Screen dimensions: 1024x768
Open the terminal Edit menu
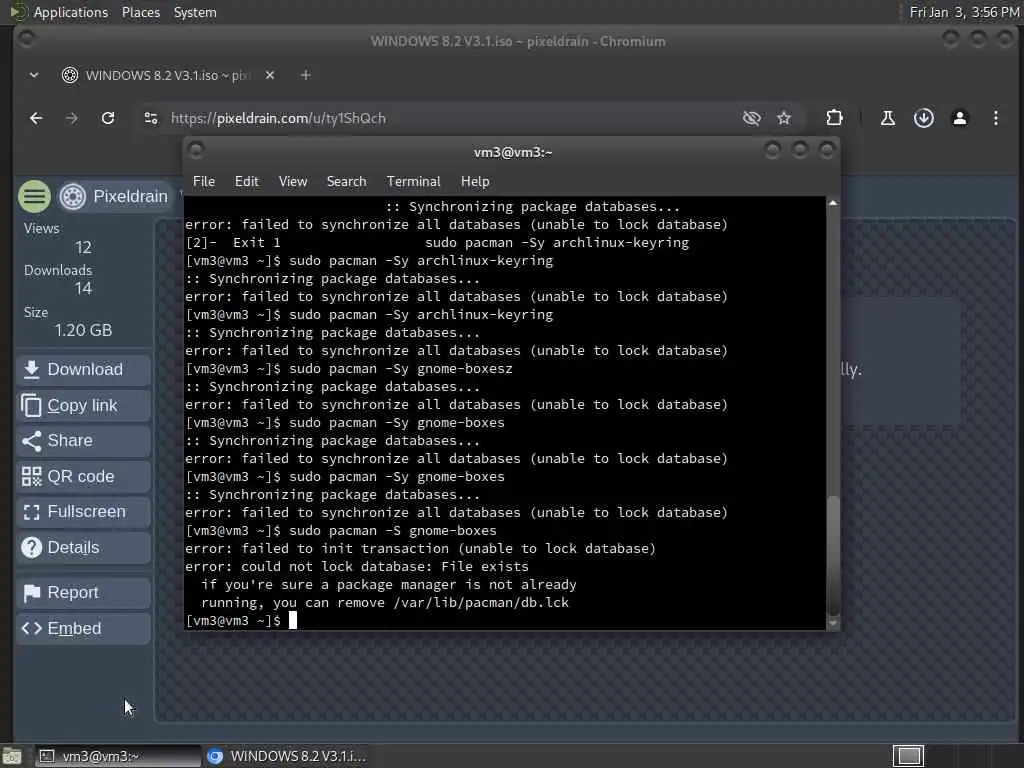click(x=247, y=181)
